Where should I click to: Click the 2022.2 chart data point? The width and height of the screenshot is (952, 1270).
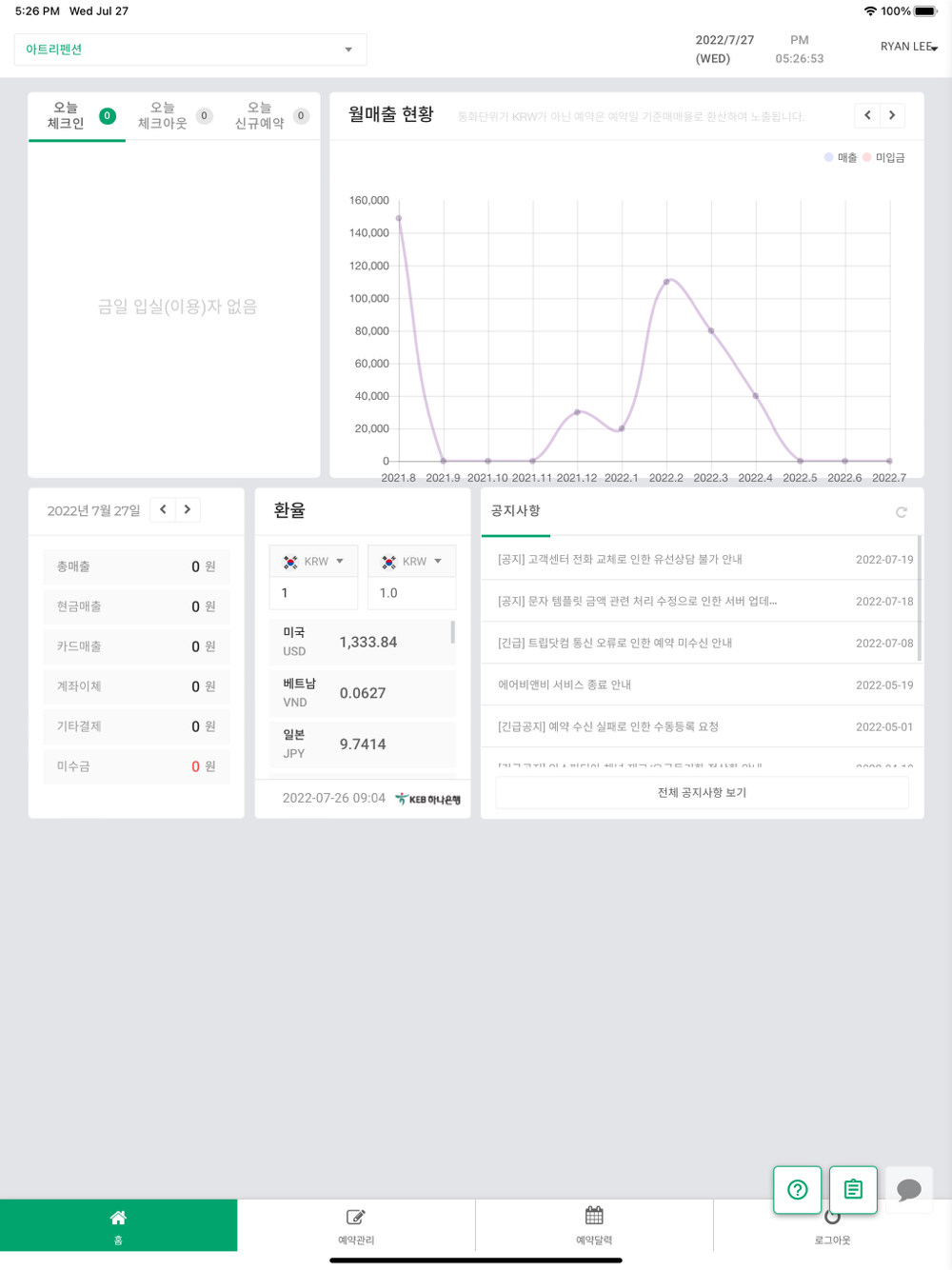click(x=666, y=281)
